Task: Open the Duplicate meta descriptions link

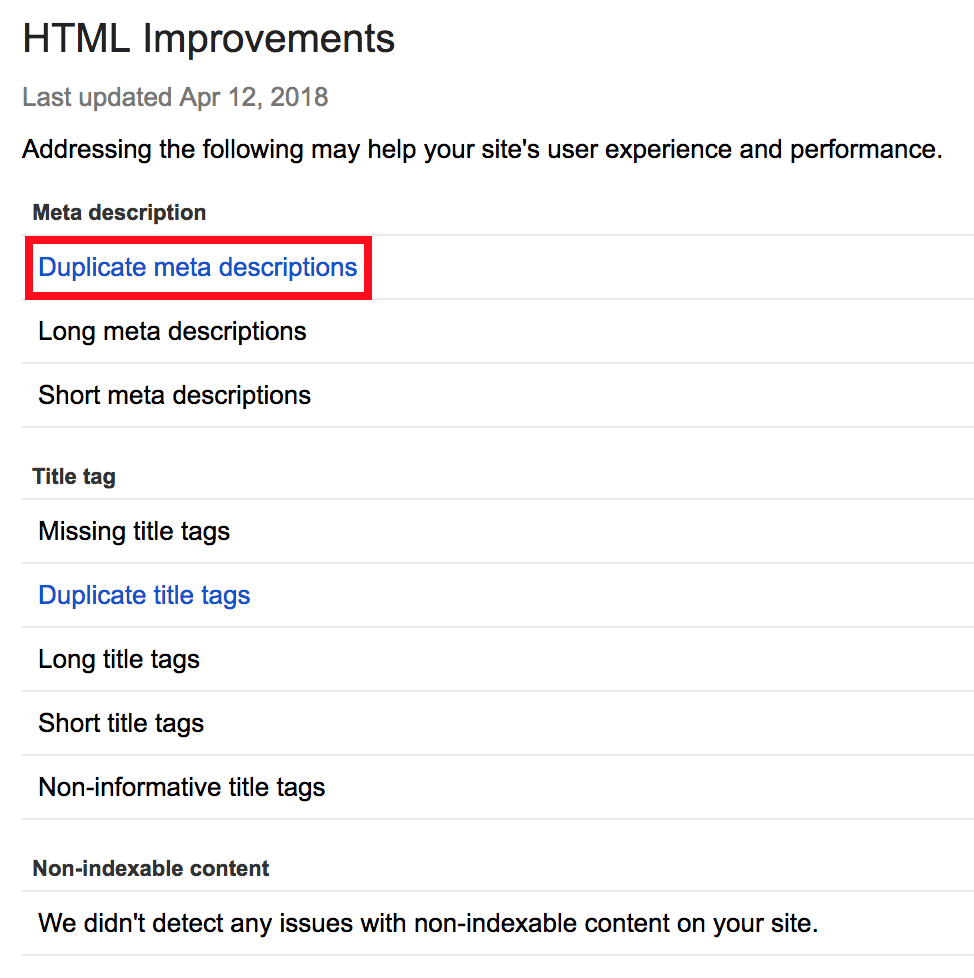Action: [198, 267]
